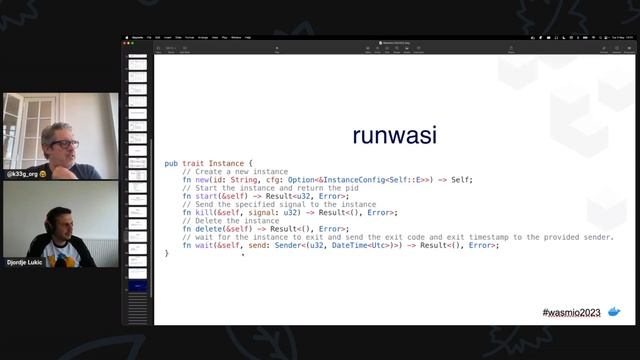The image size is (640, 360).
Task: Click the '// Delete the instance' comment
Action: (231, 221)
